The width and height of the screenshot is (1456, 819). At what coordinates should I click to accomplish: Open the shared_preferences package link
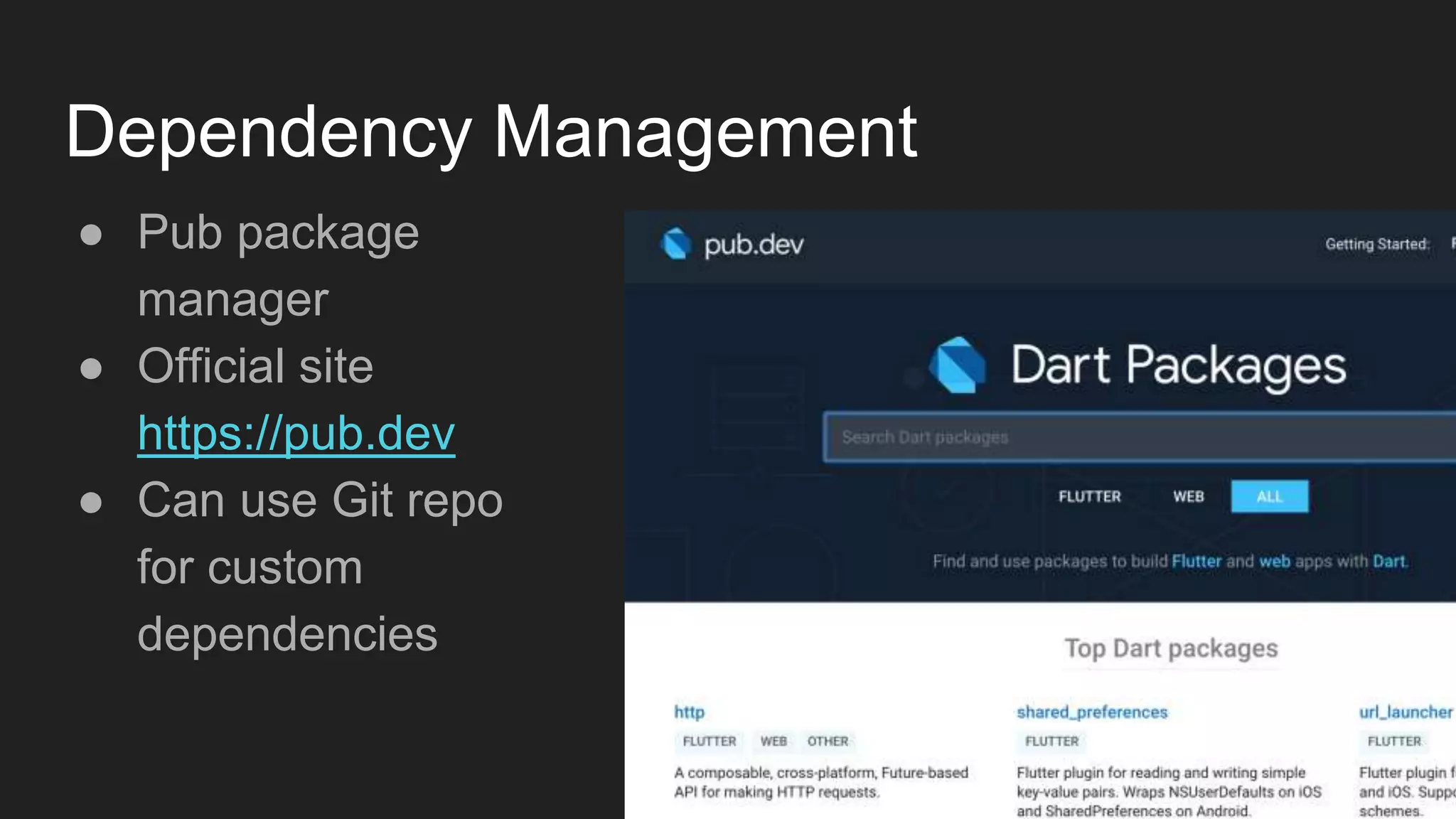(x=1092, y=712)
